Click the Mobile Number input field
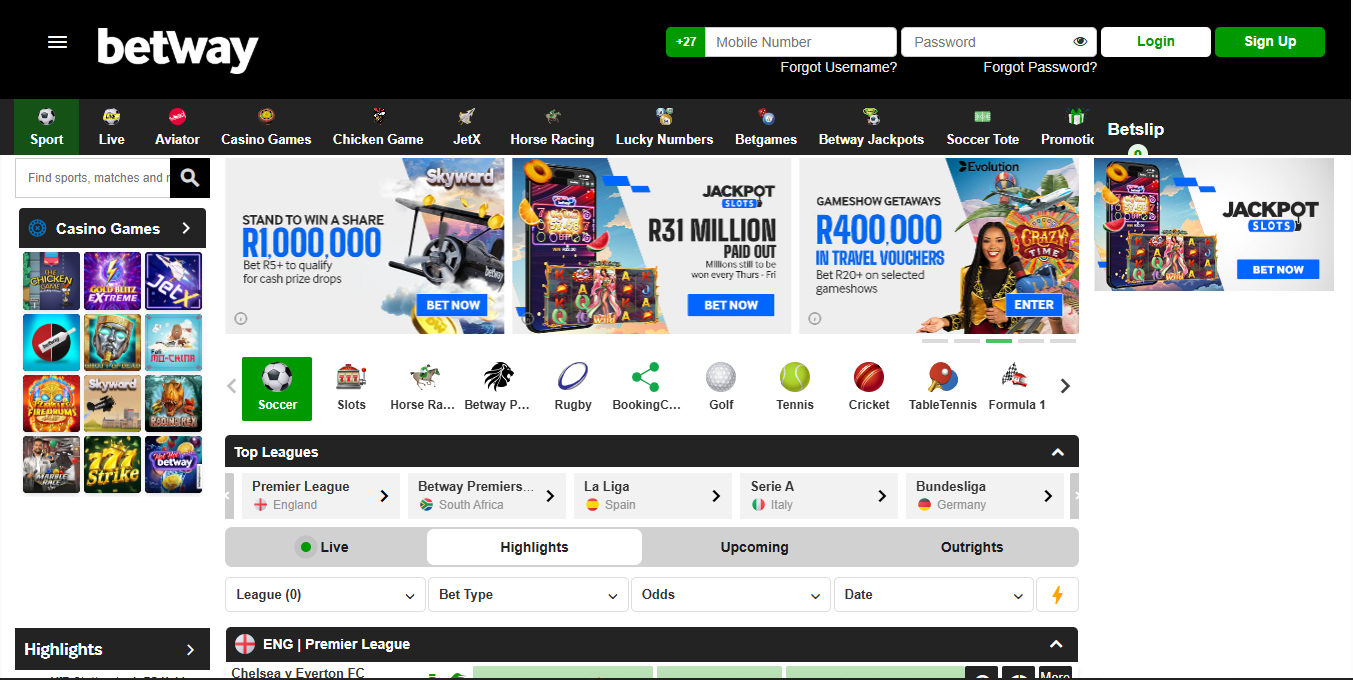1353x680 pixels. coord(800,42)
